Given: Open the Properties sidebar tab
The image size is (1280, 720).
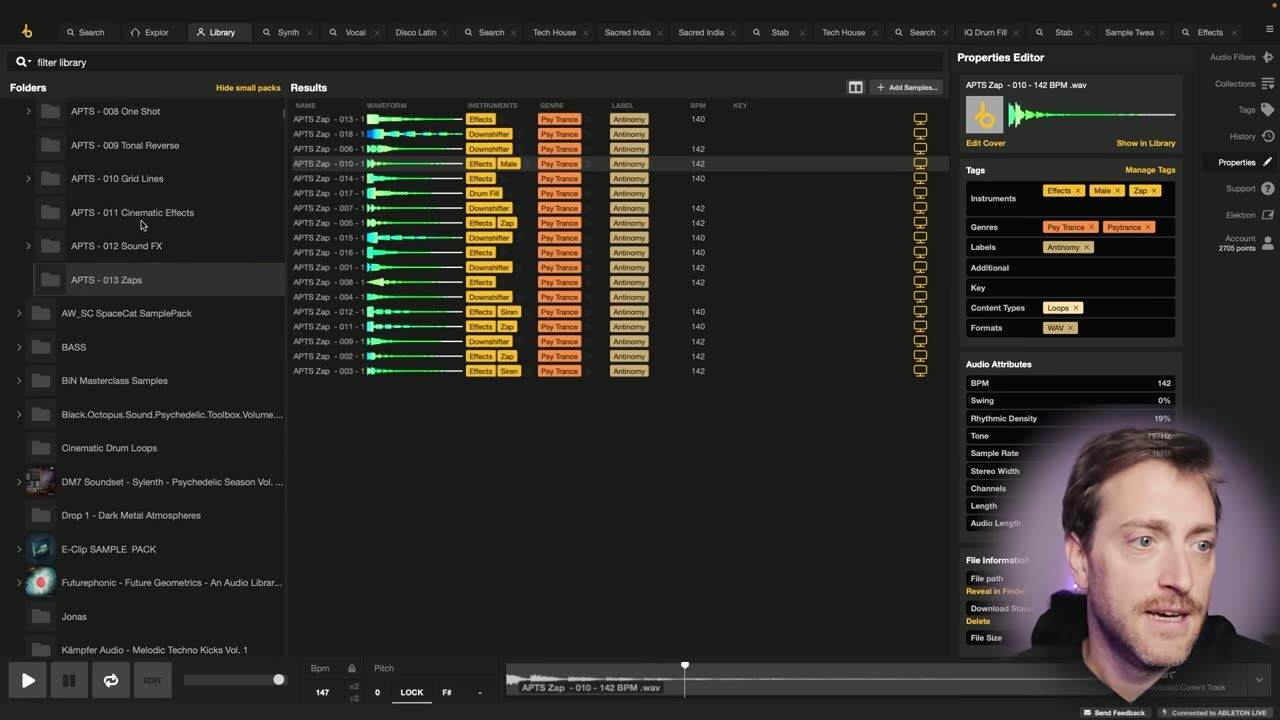Looking at the screenshot, I should 1245,162.
